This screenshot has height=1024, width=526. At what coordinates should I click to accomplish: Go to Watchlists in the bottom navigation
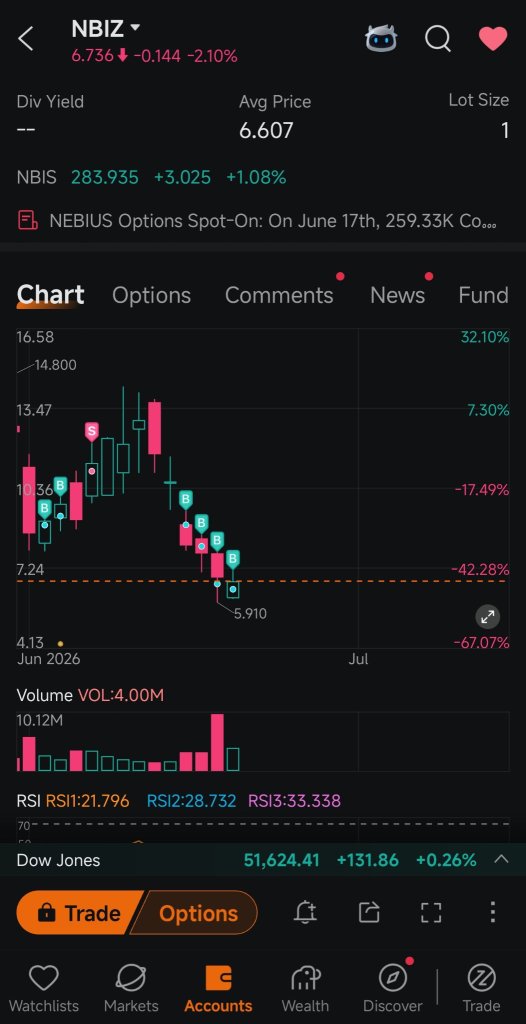click(44, 988)
